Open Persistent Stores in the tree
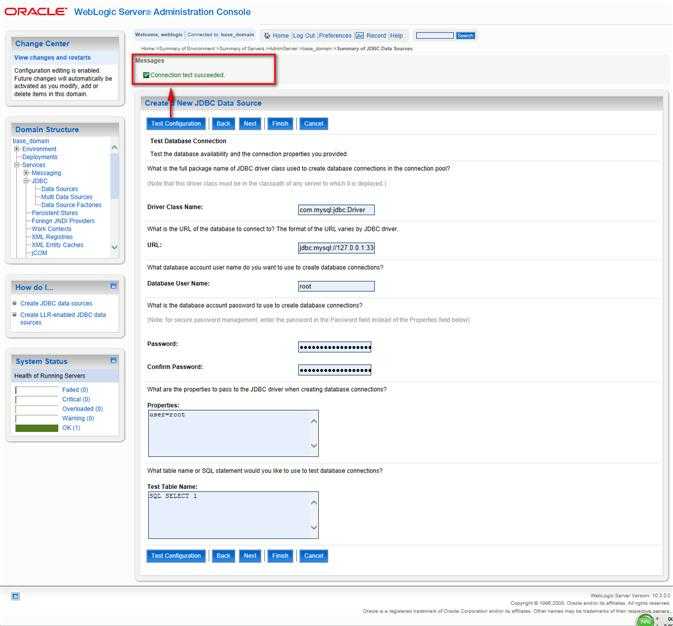Viewport: 673px width, 626px height. click(x=55, y=213)
